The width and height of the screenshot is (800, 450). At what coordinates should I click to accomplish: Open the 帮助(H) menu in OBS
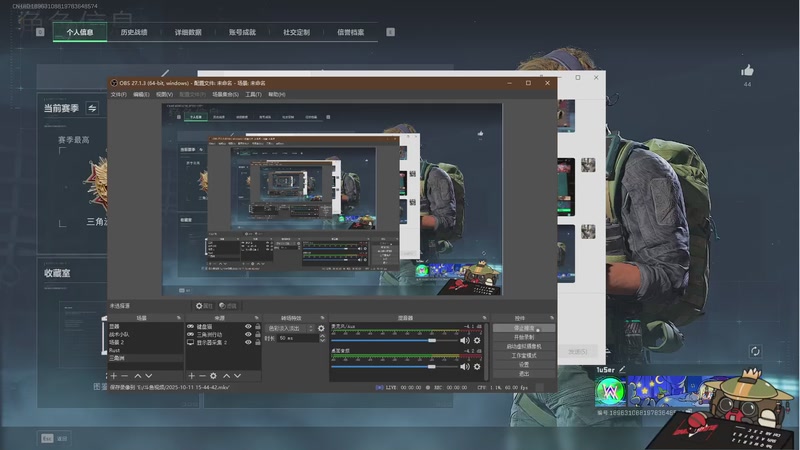pyautogui.click(x=277, y=94)
